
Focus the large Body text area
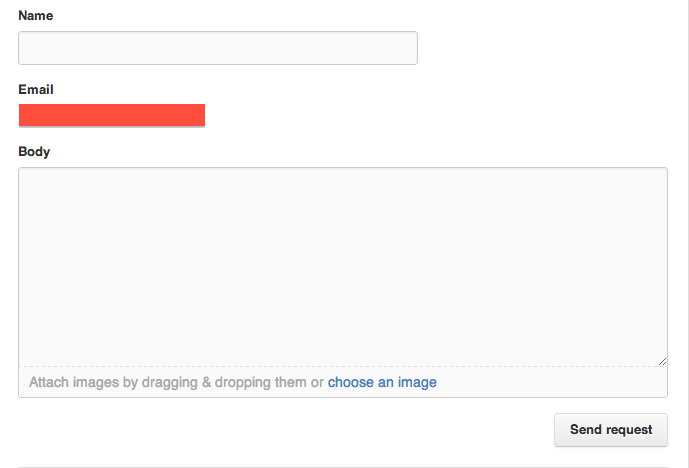(342, 266)
